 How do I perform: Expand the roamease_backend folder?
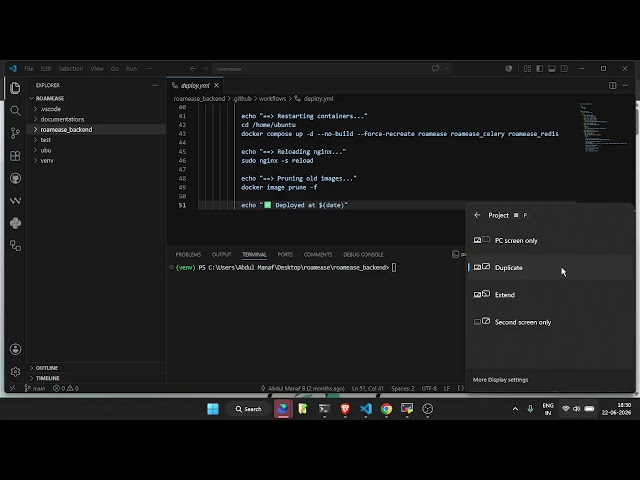[96, 129]
